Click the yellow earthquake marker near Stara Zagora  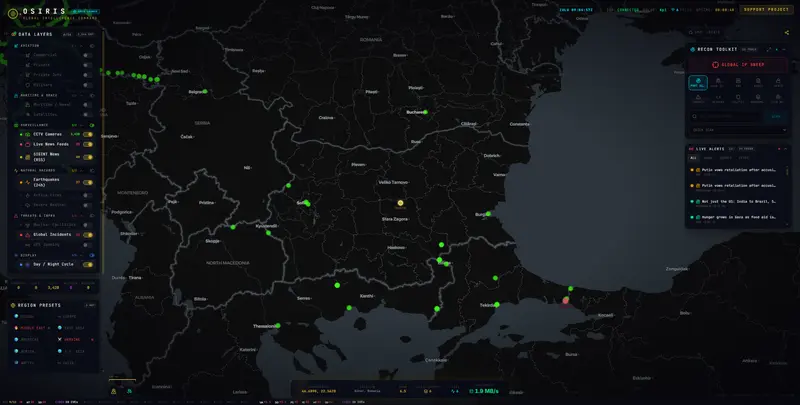click(x=401, y=203)
